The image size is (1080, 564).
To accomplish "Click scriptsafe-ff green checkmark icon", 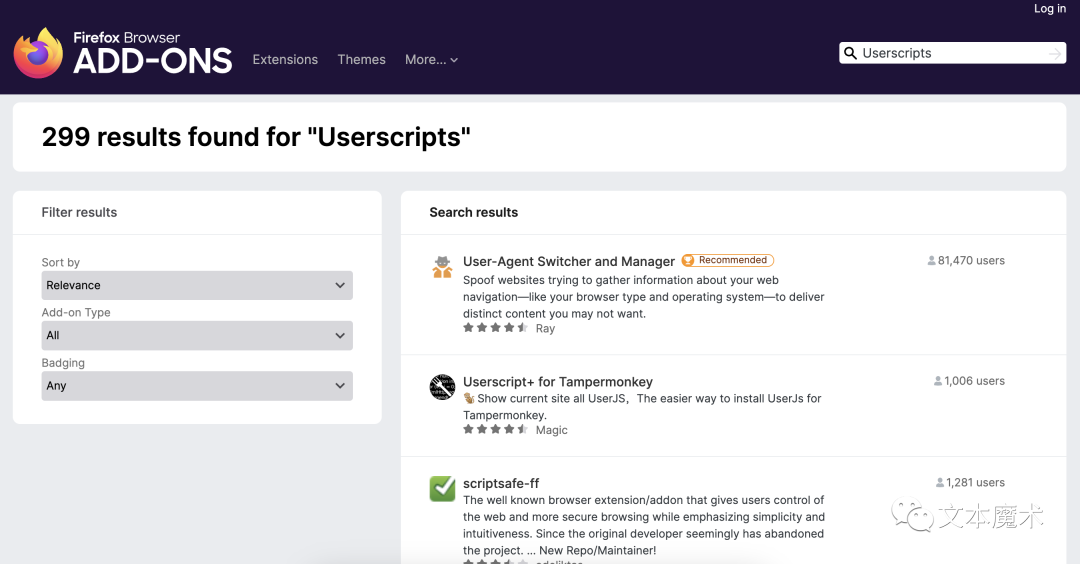I will pos(442,489).
